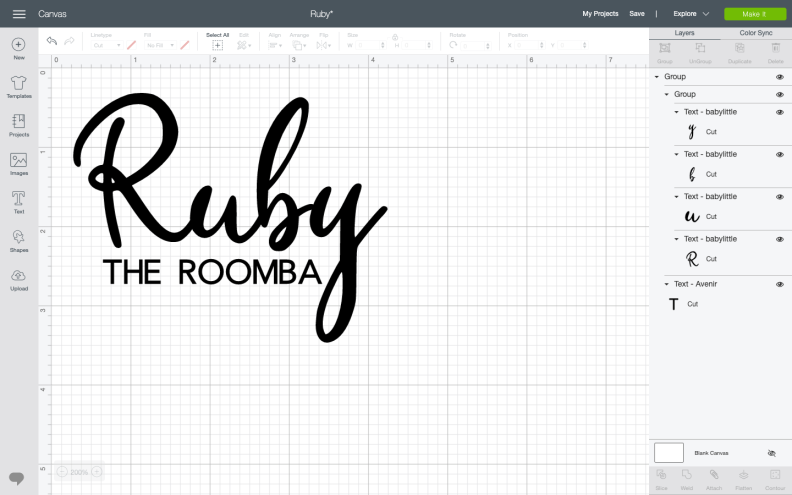Open the feedback chat bubble
The image size is (792, 495).
tap(17, 478)
